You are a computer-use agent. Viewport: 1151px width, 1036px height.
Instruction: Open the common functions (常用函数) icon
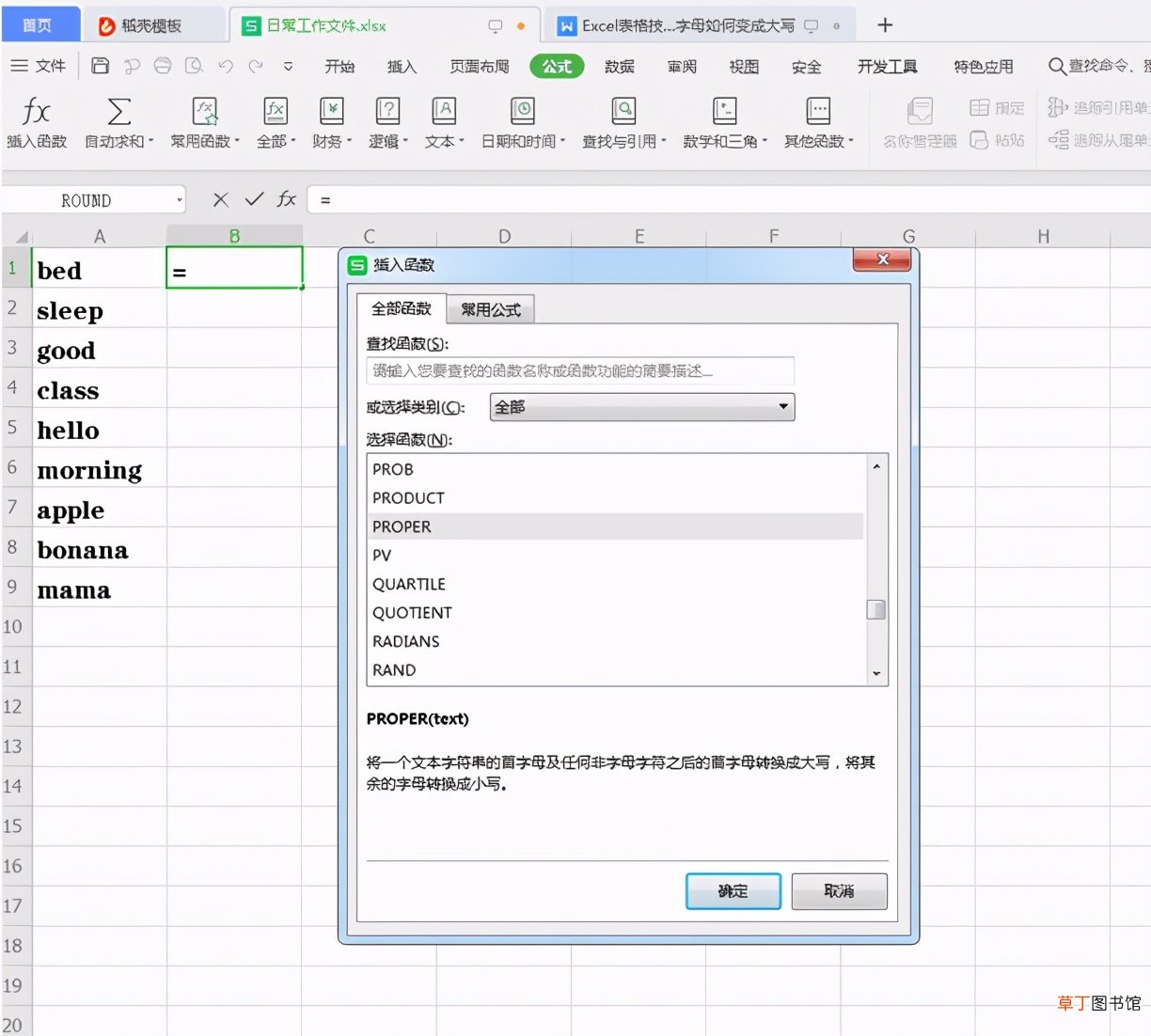(x=205, y=111)
